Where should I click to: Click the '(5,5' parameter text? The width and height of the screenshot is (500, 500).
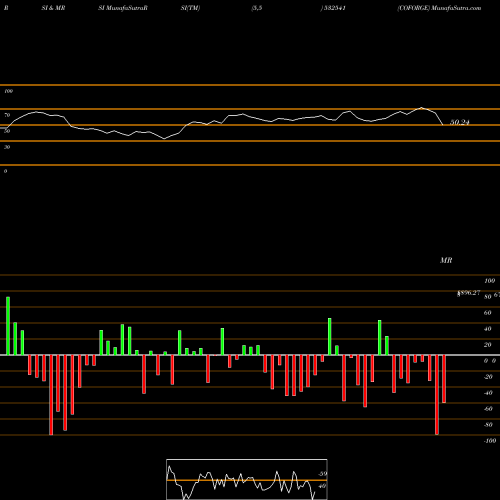click(x=257, y=8)
